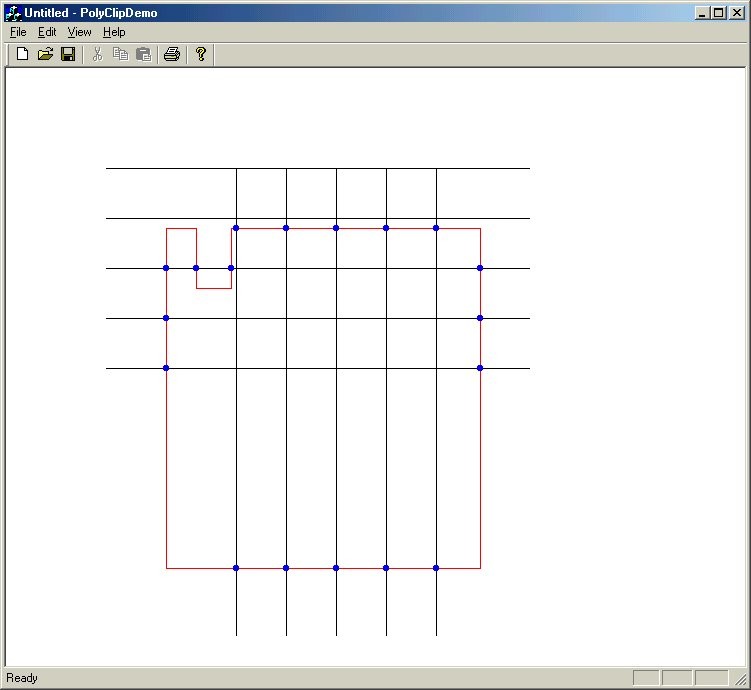
Task: Click the Copy toolbar icon
Action: (120, 54)
